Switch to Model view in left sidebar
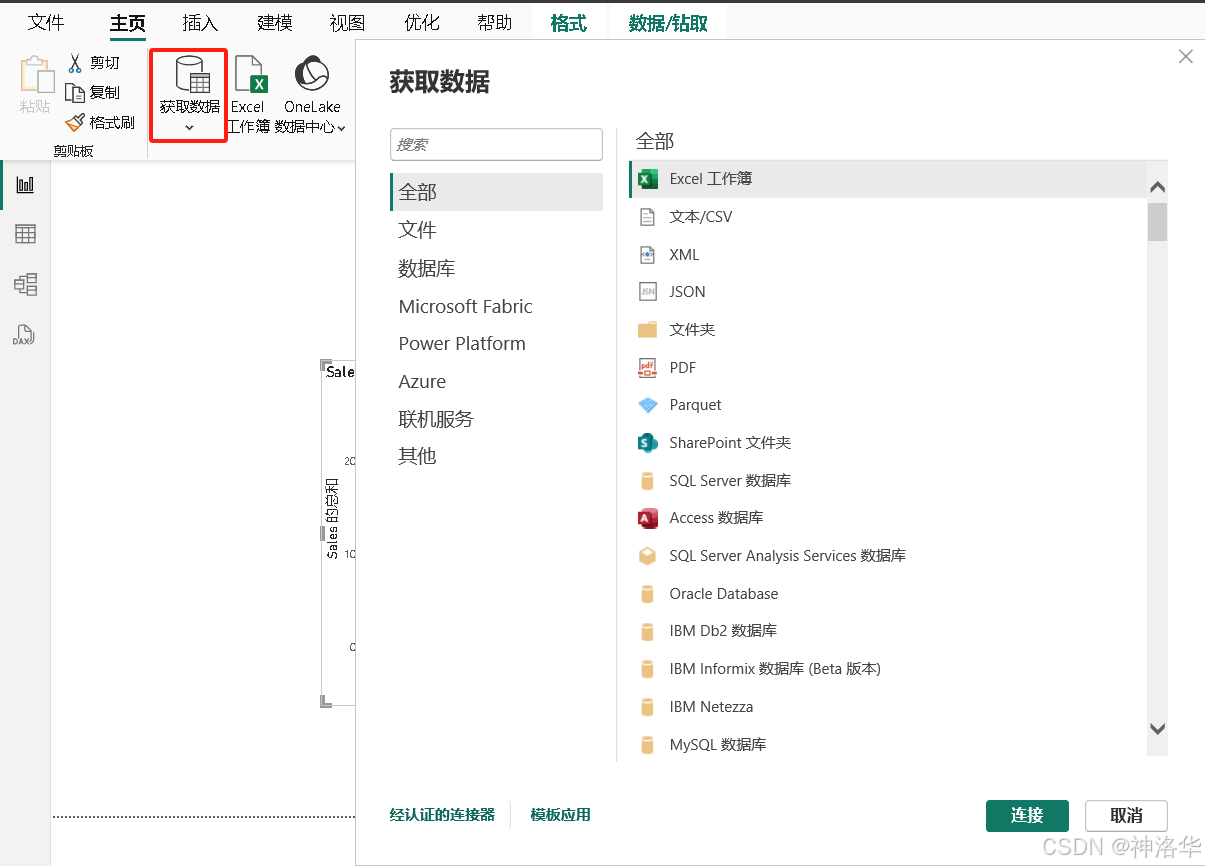1205x866 pixels. pyautogui.click(x=26, y=284)
